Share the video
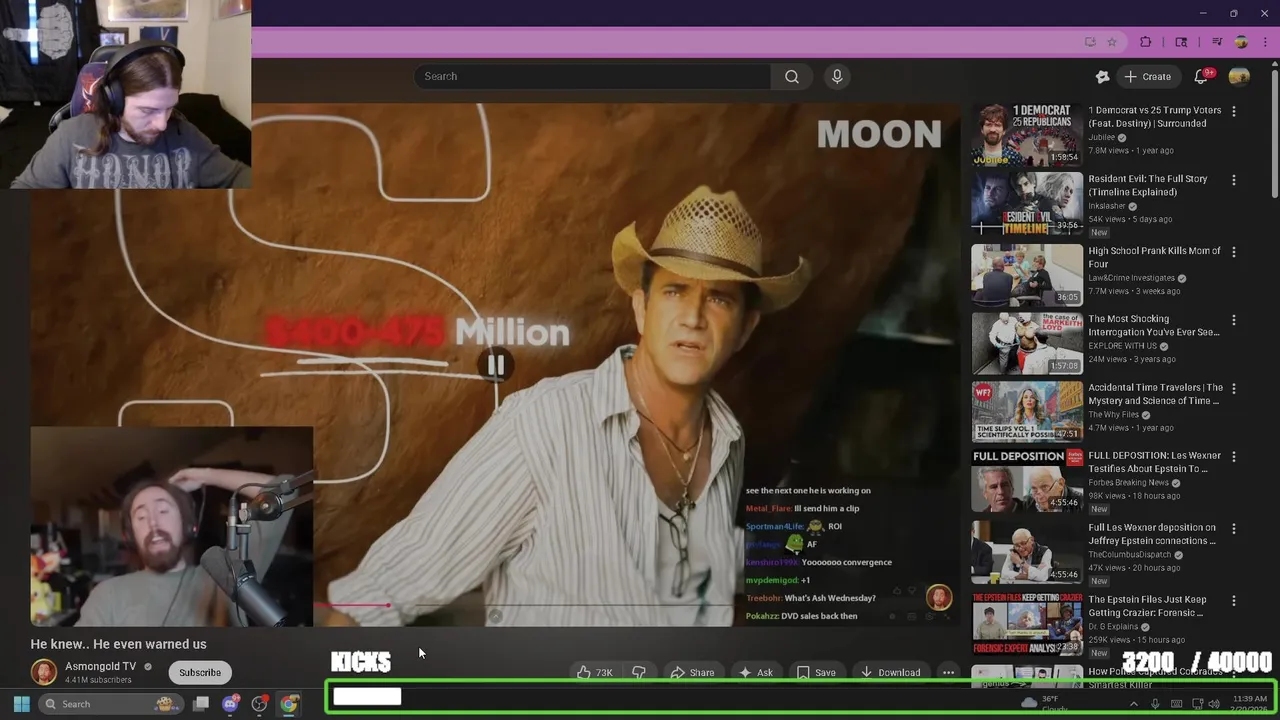Screen dimensions: 1280x720 click(692, 673)
